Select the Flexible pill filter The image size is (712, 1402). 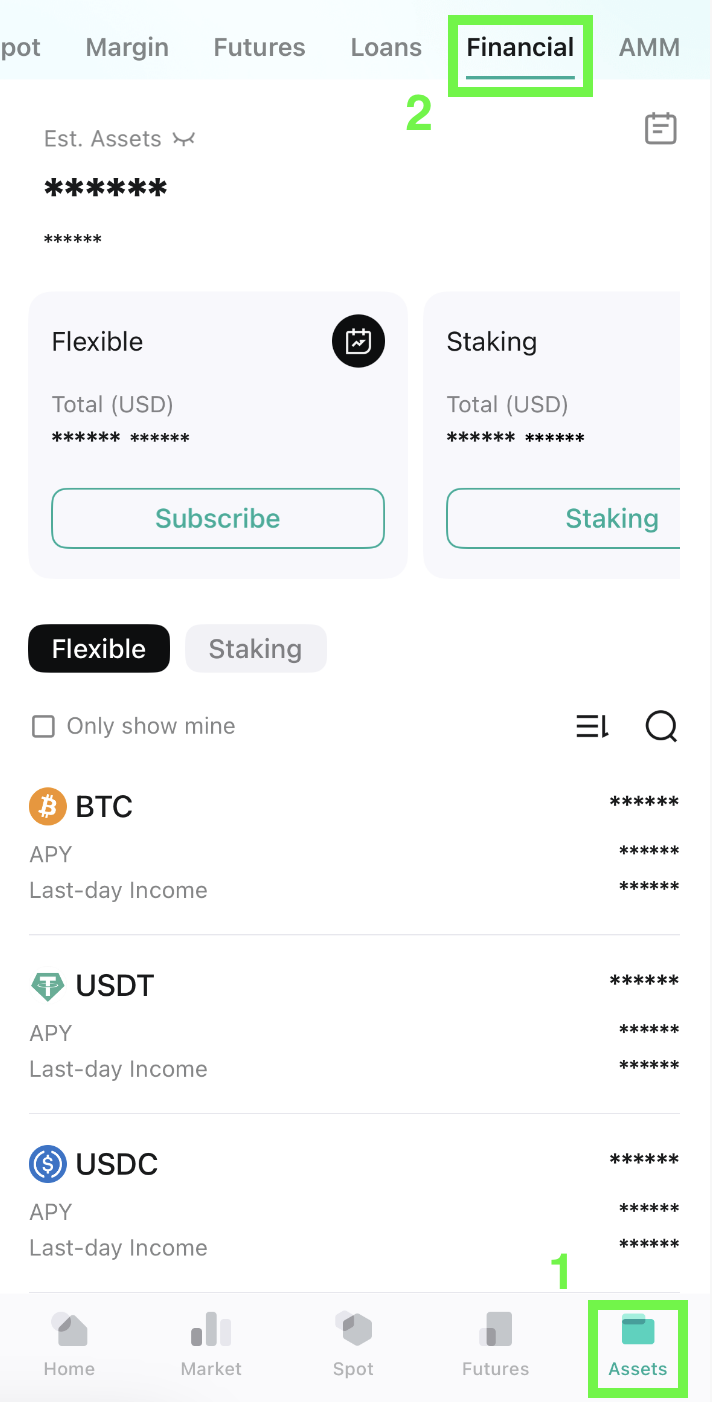click(99, 649)
